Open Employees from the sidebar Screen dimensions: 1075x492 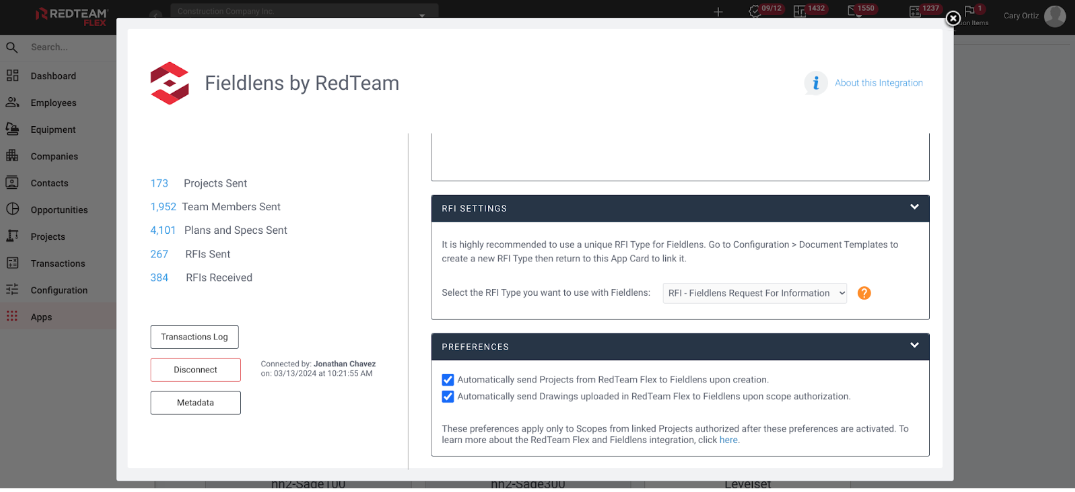[x=53, y=103]
